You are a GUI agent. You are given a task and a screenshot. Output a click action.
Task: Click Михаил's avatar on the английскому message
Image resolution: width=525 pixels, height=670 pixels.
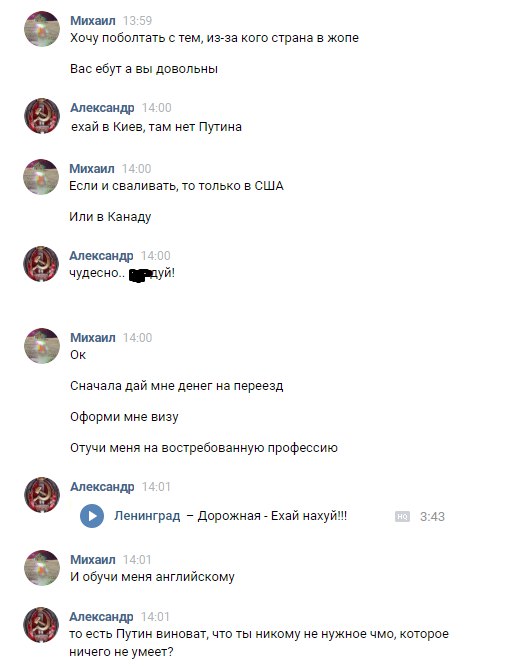pyautogui.click(x=41, y=567)
